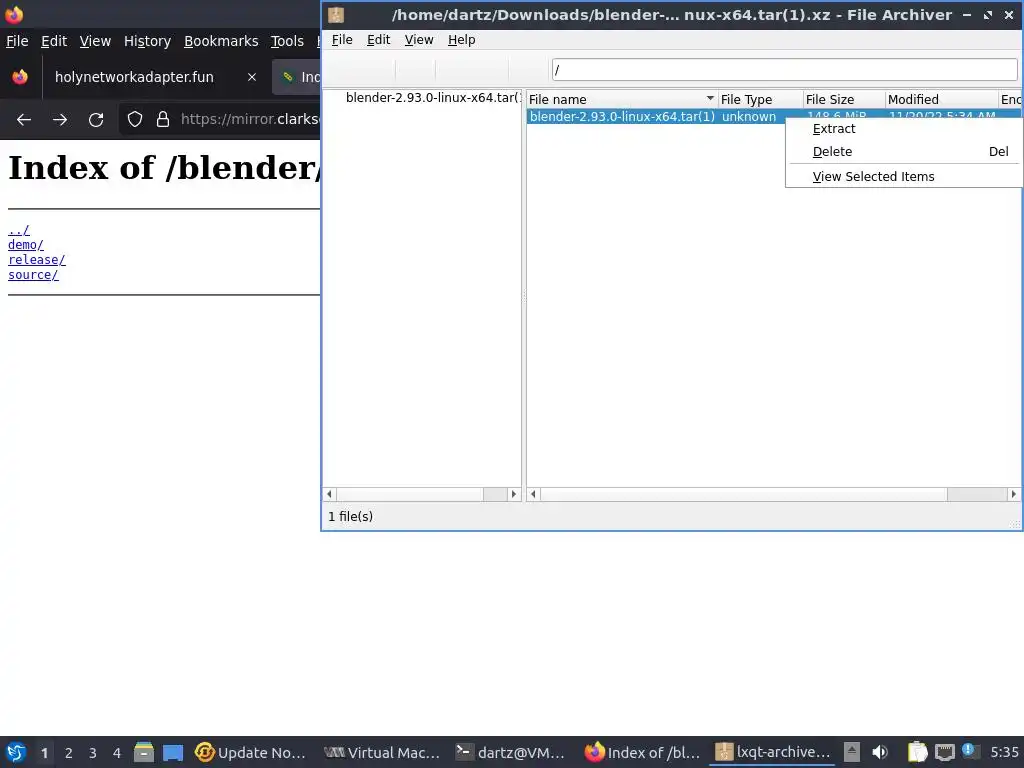The image size is (1024, 768).
Task: Reload the Firefox page
Action: click(x=96, y=120)
